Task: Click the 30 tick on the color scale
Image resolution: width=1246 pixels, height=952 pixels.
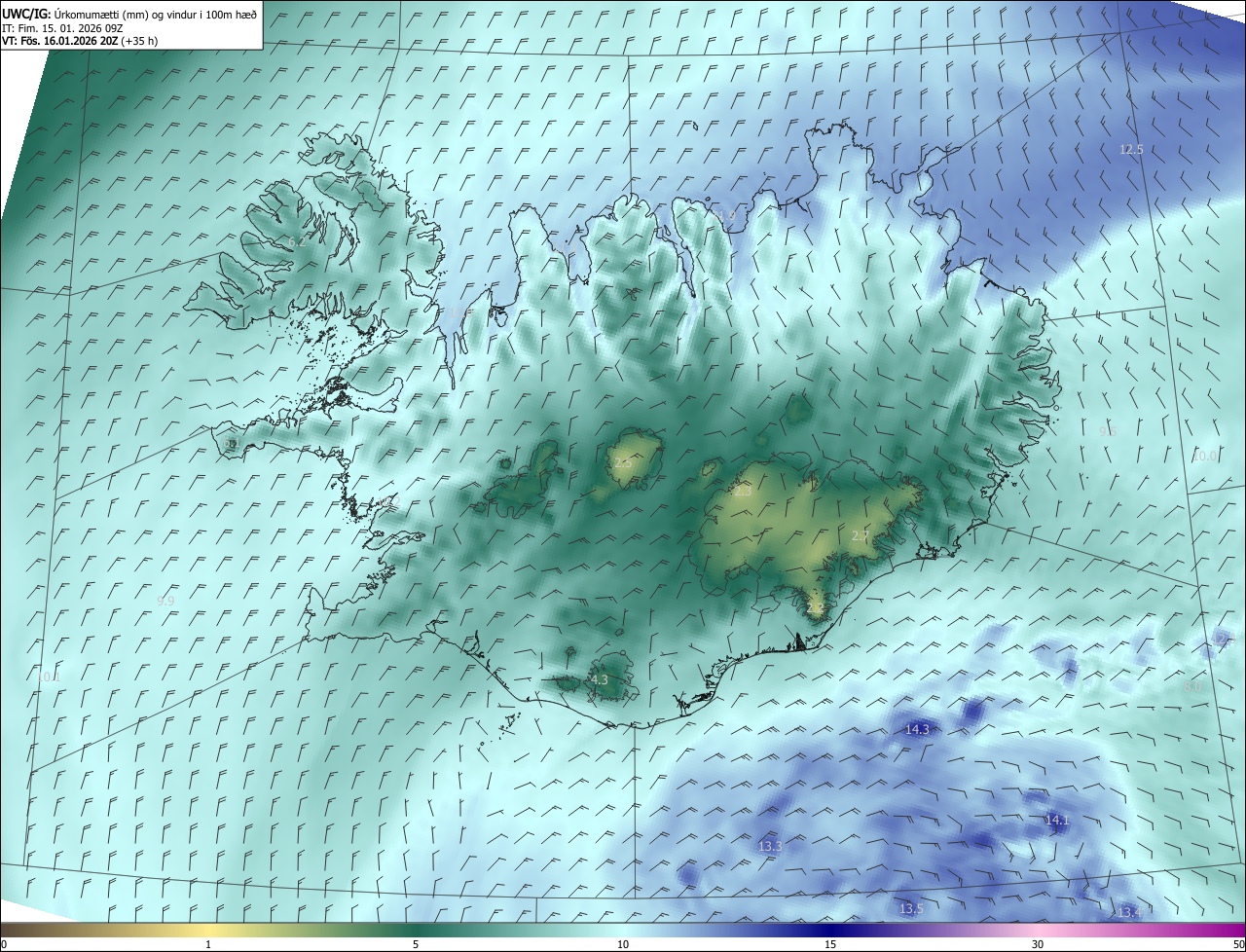Action: [x=1038, y=945]
